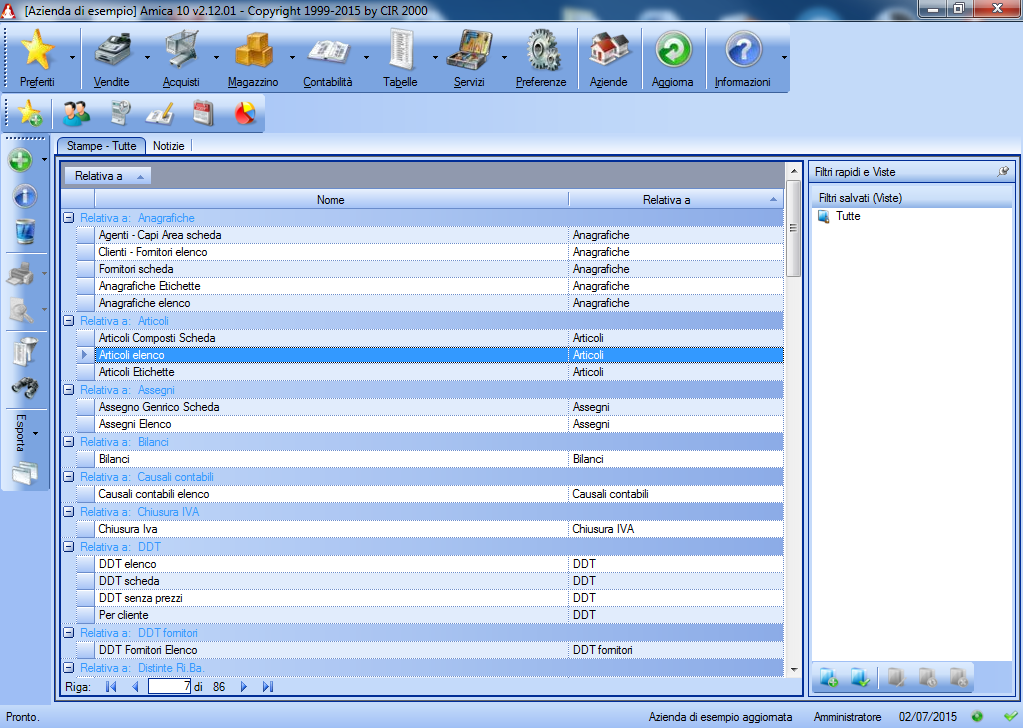Open the Magazzino dropdown arrow
Image resolution: width=1023 pixels, height=728 pixels.
[x=292, y=57]
